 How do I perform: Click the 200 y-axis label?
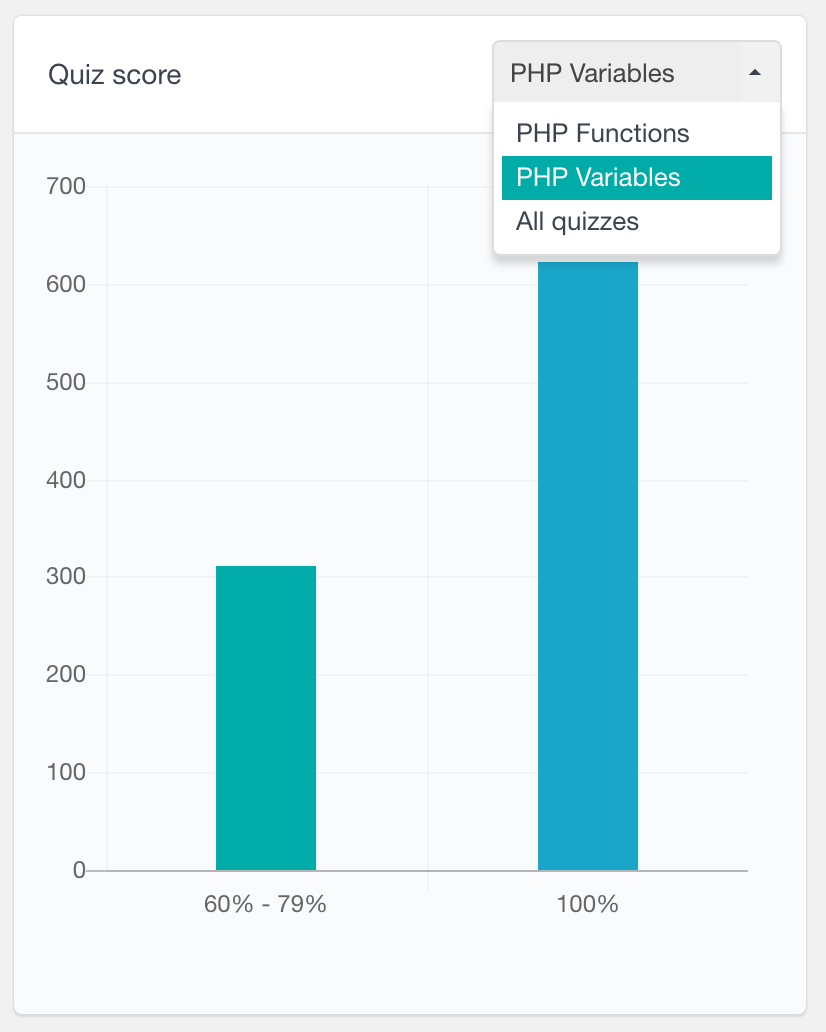(66, 675)
